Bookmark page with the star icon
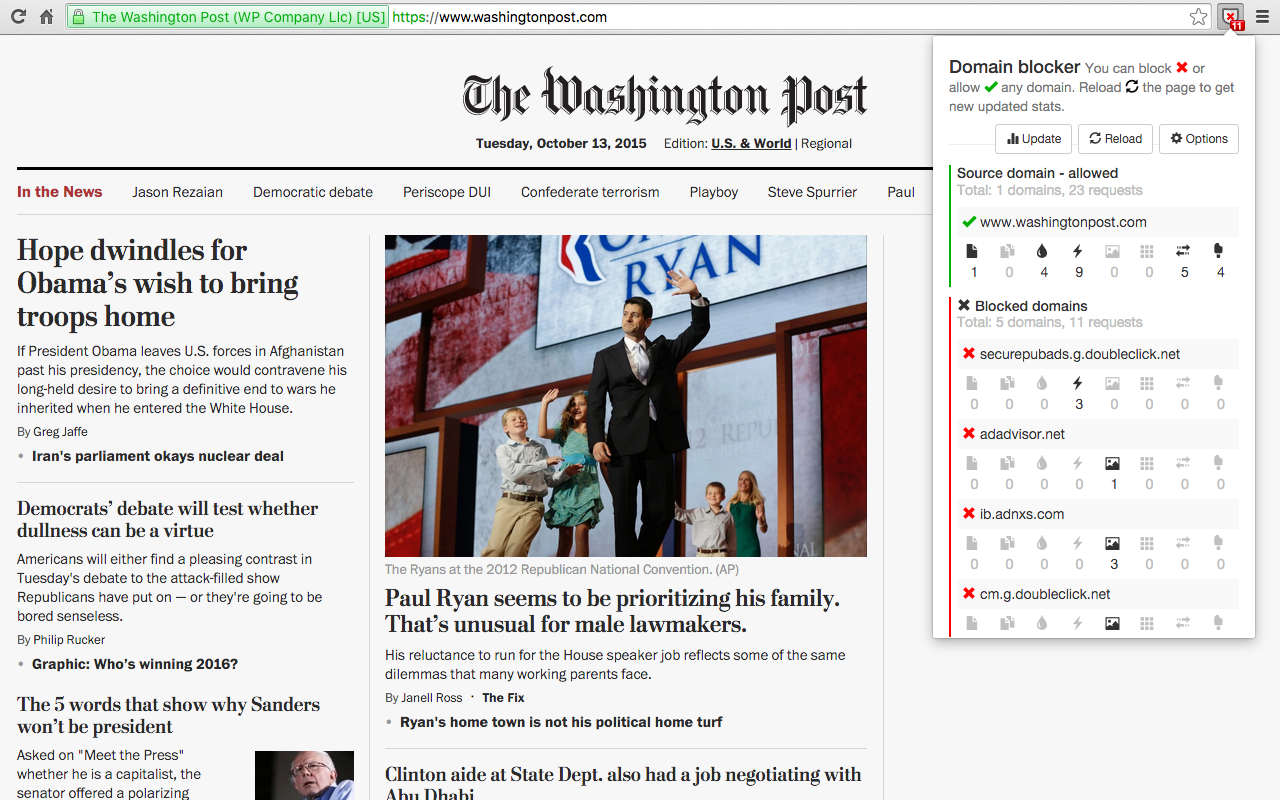The image size is (1280, 800). click(x=1198, y=17)
